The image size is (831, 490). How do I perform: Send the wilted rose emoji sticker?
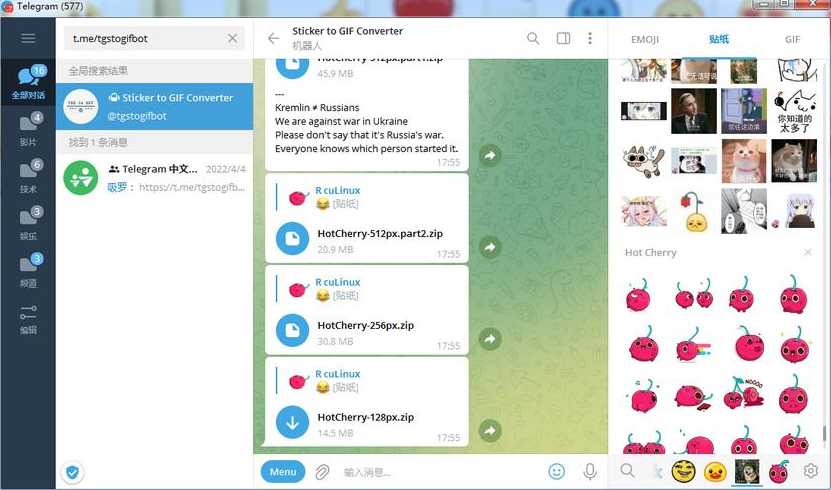click(x=694, y=211)
